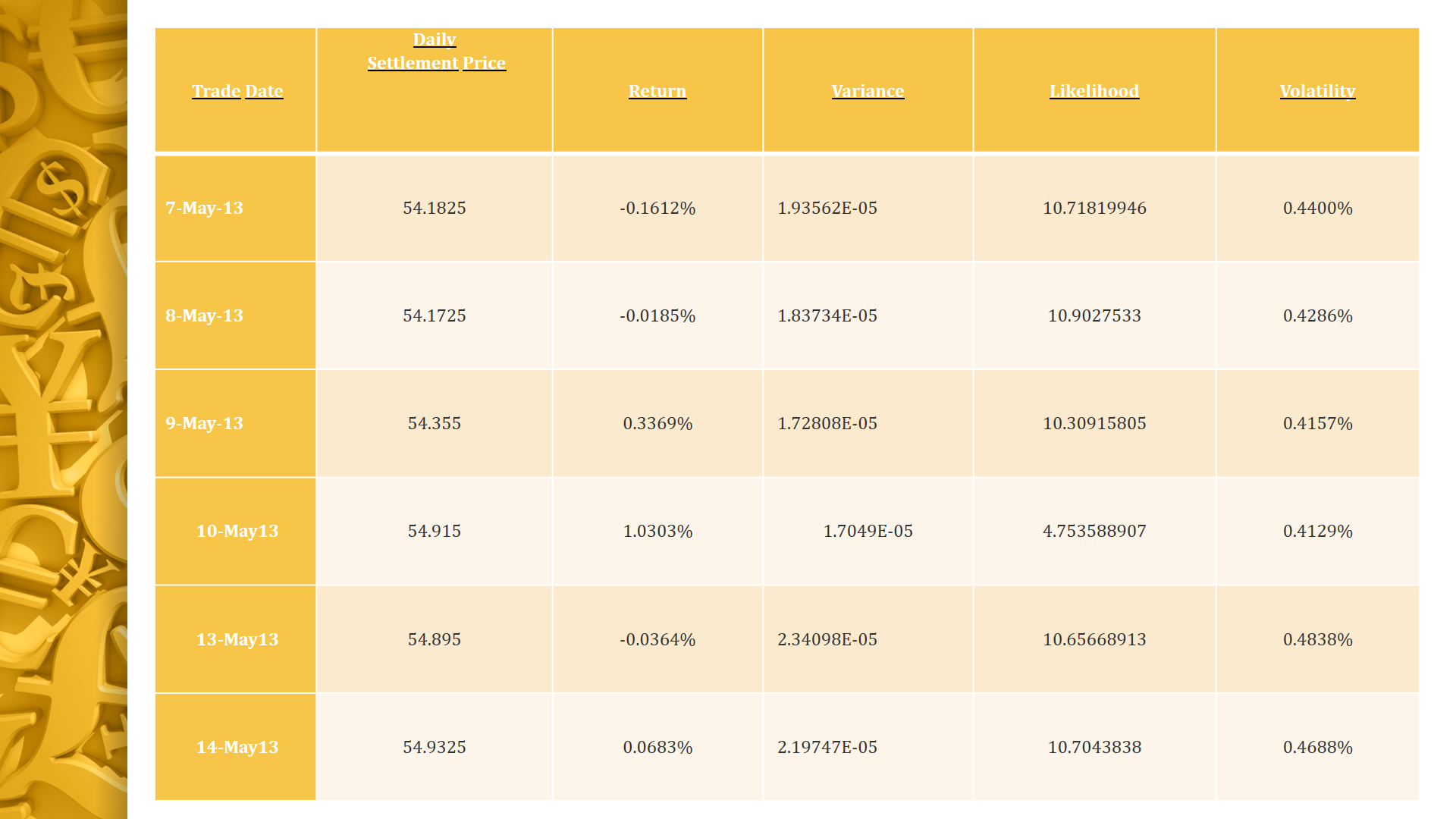Click settlement price 54.1825
Image resolution: width=1456 pixels, height=819 pixels.
pos(434,208)
